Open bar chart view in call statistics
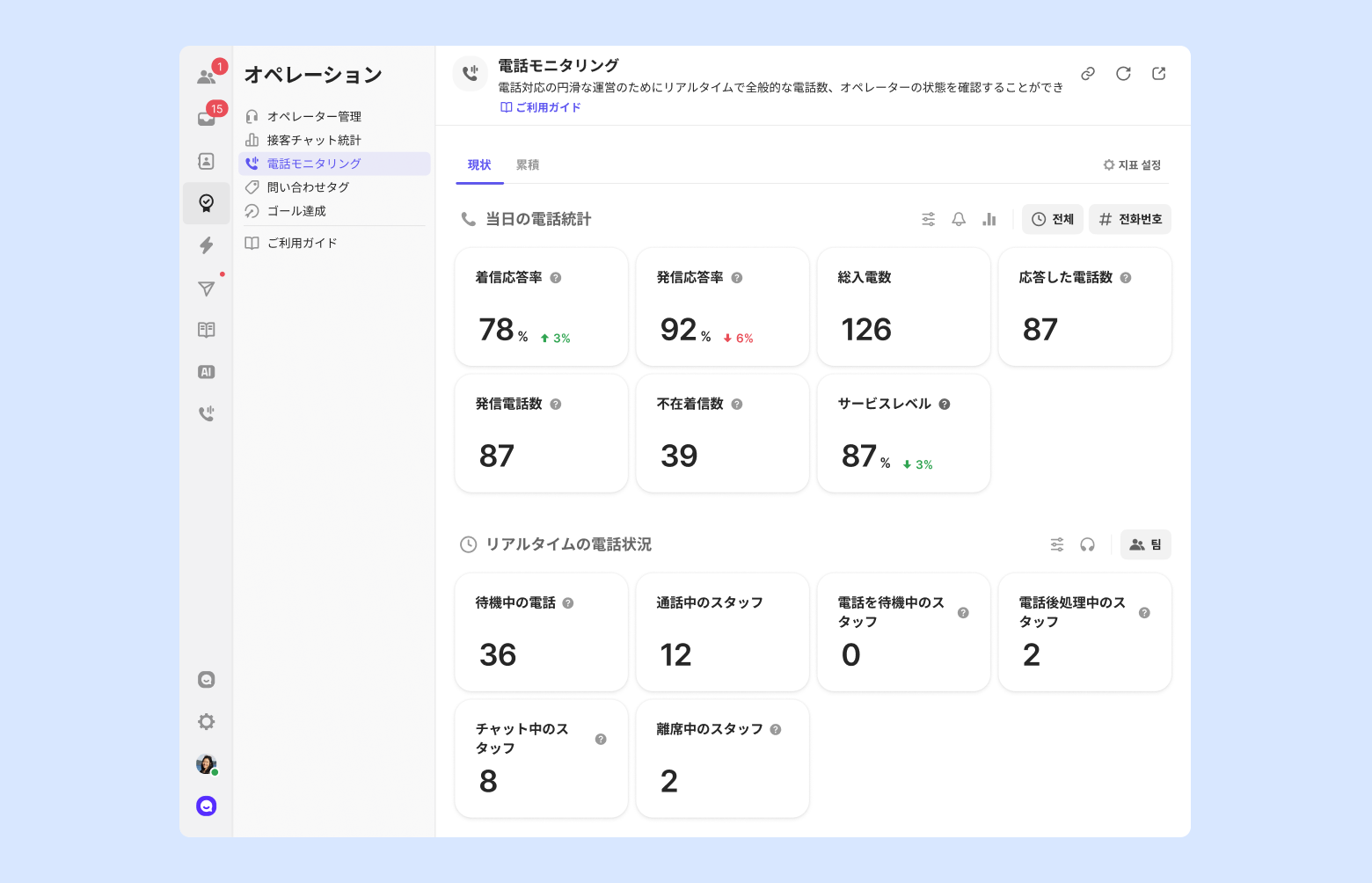The height and width of the screenshot is (883, 1372). 989,219
